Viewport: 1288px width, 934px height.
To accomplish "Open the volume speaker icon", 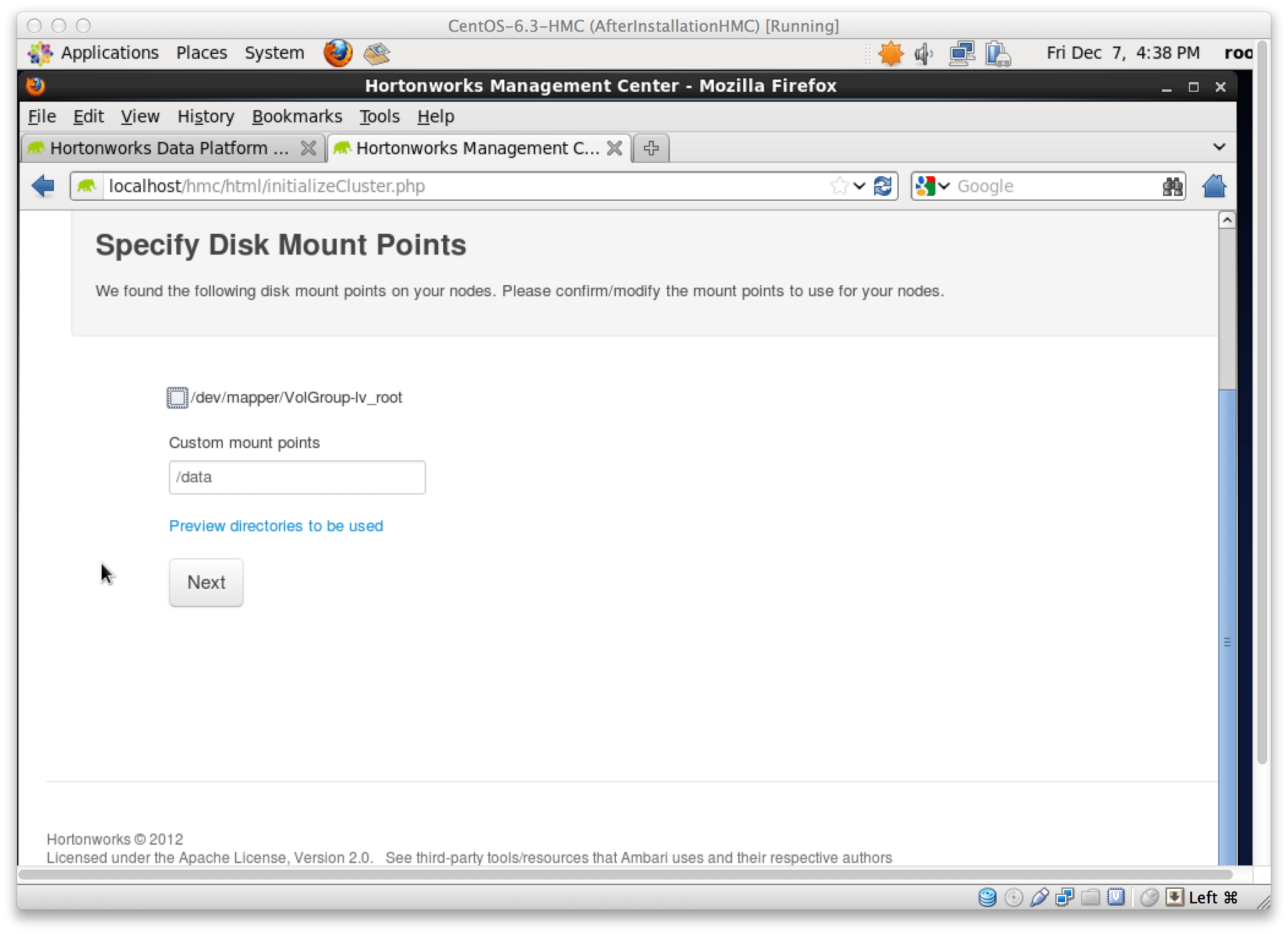I will [923, 54].
